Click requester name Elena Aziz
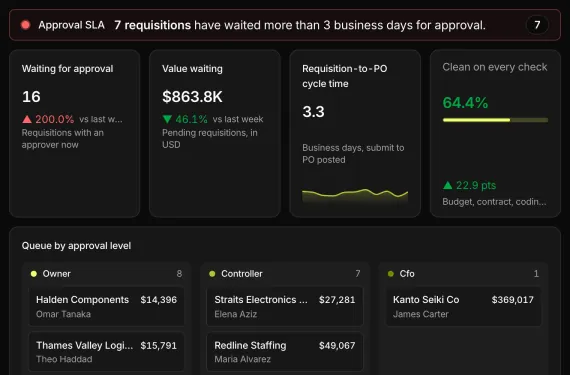Screen dimensions: 570x375 pyautogui.click(x=236, y=314)
